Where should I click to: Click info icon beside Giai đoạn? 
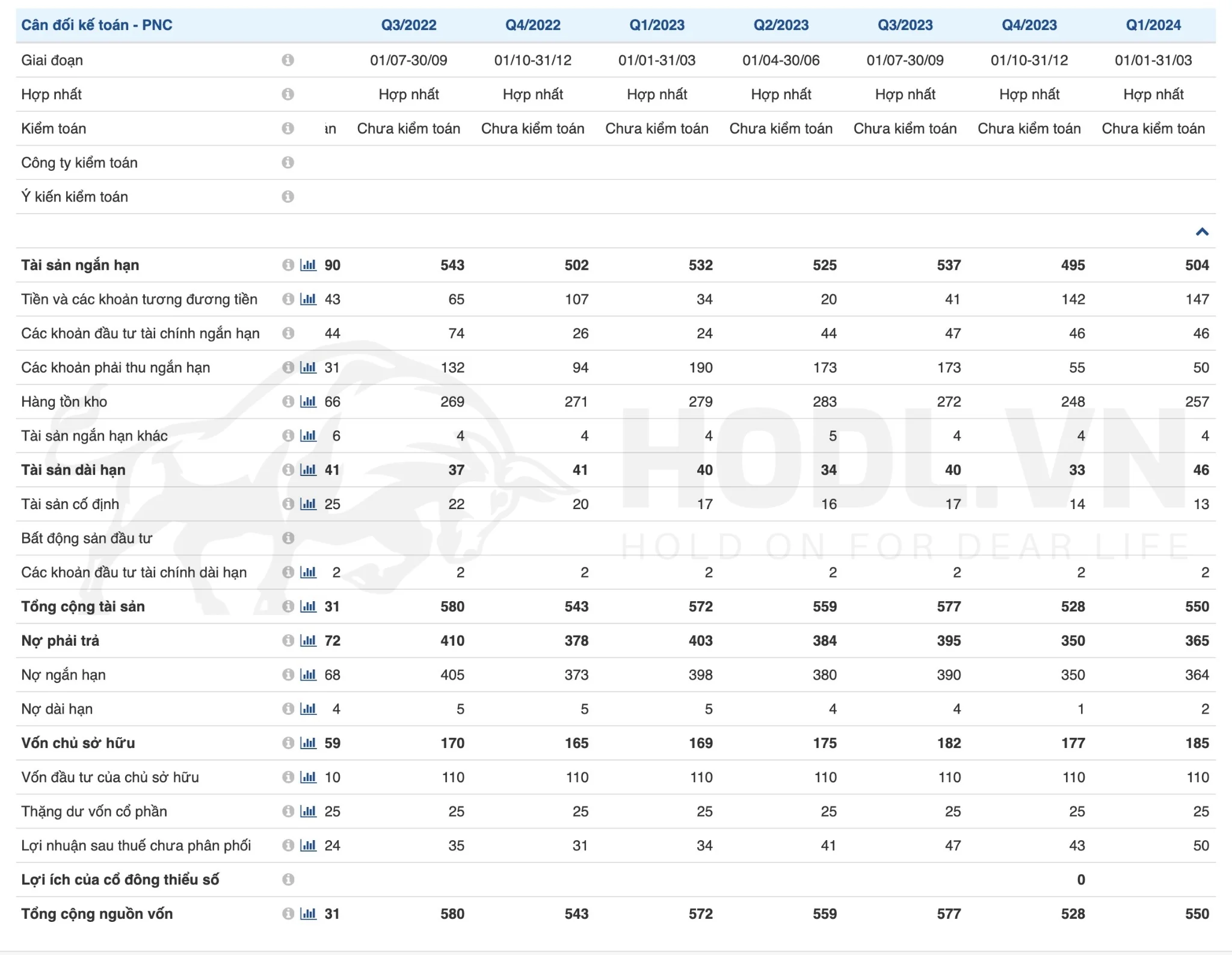(288, 60)
